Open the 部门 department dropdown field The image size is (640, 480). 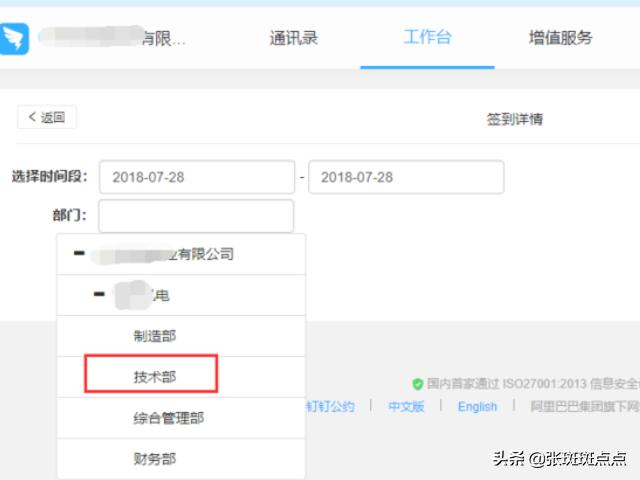pos(196,216)
